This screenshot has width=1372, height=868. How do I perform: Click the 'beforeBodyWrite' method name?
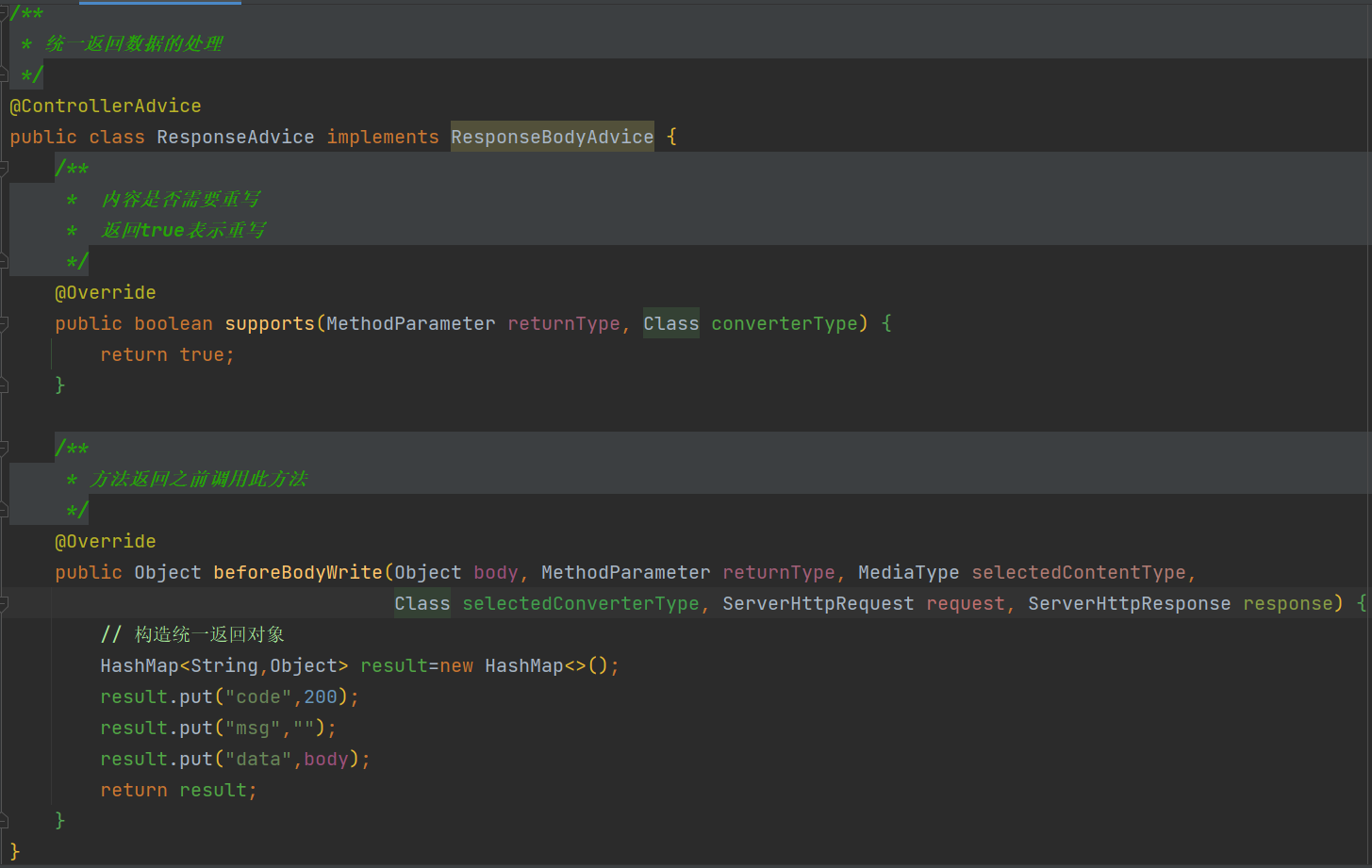click(x=298, y=572)
